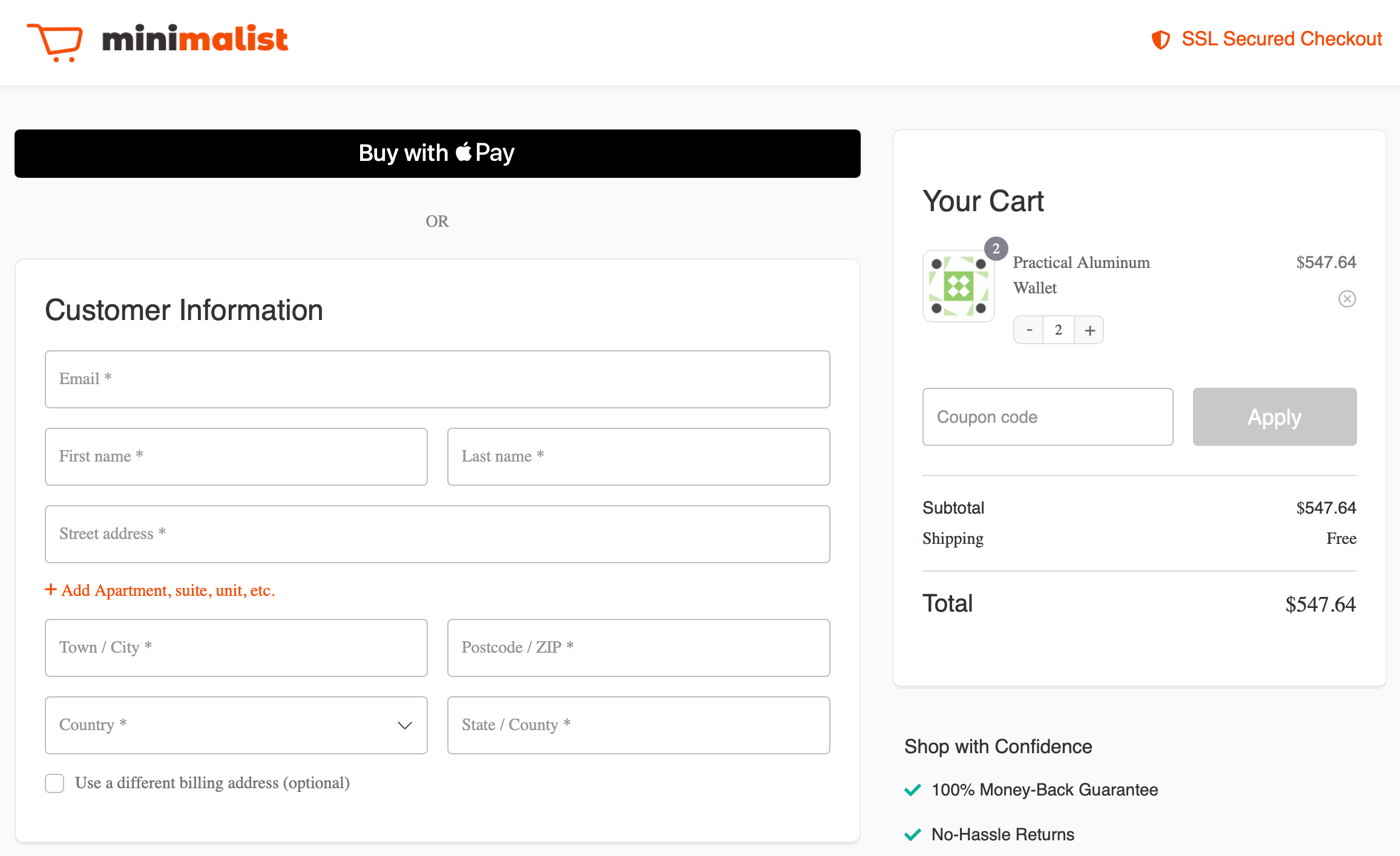Click the quantity value field
Viewport: 1400px width, 856px height.
pyautogui.click(x=1059, y=330)
